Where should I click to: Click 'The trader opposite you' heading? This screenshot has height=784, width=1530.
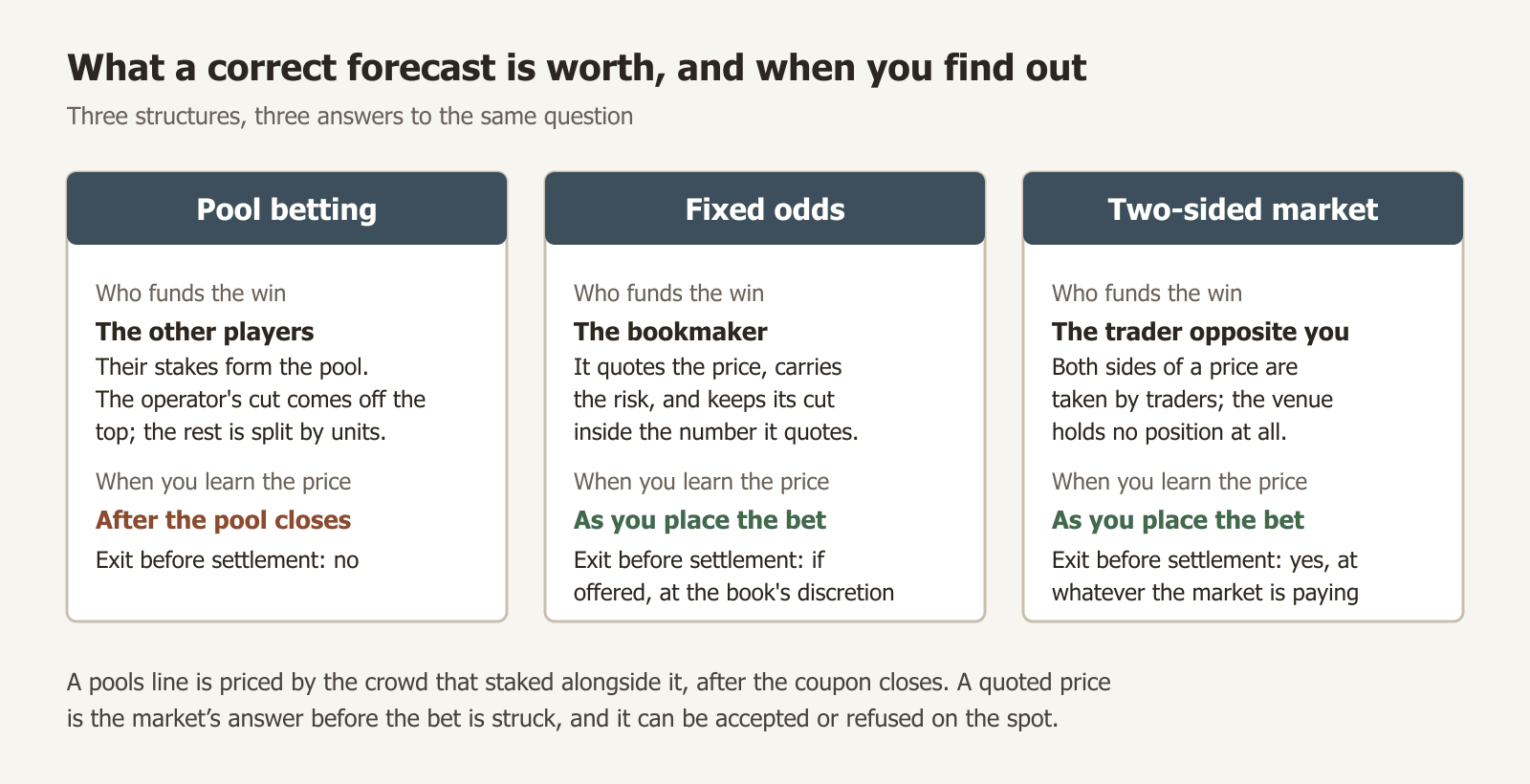(x=1200, y=332)
